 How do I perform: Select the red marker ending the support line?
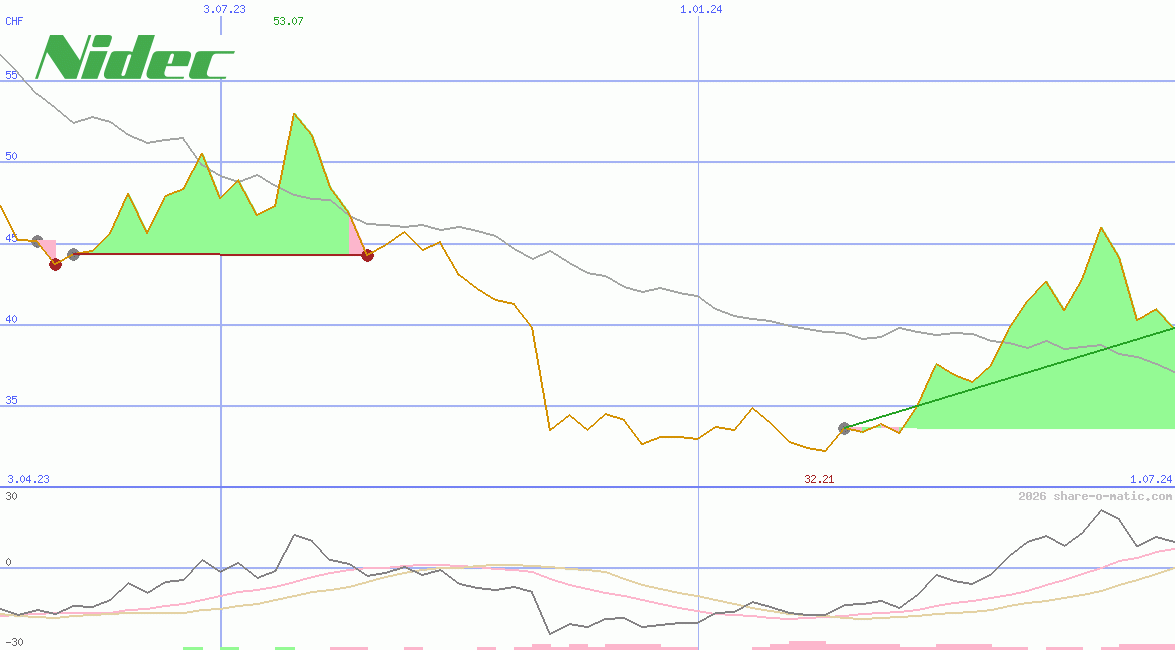click(367, 256)
